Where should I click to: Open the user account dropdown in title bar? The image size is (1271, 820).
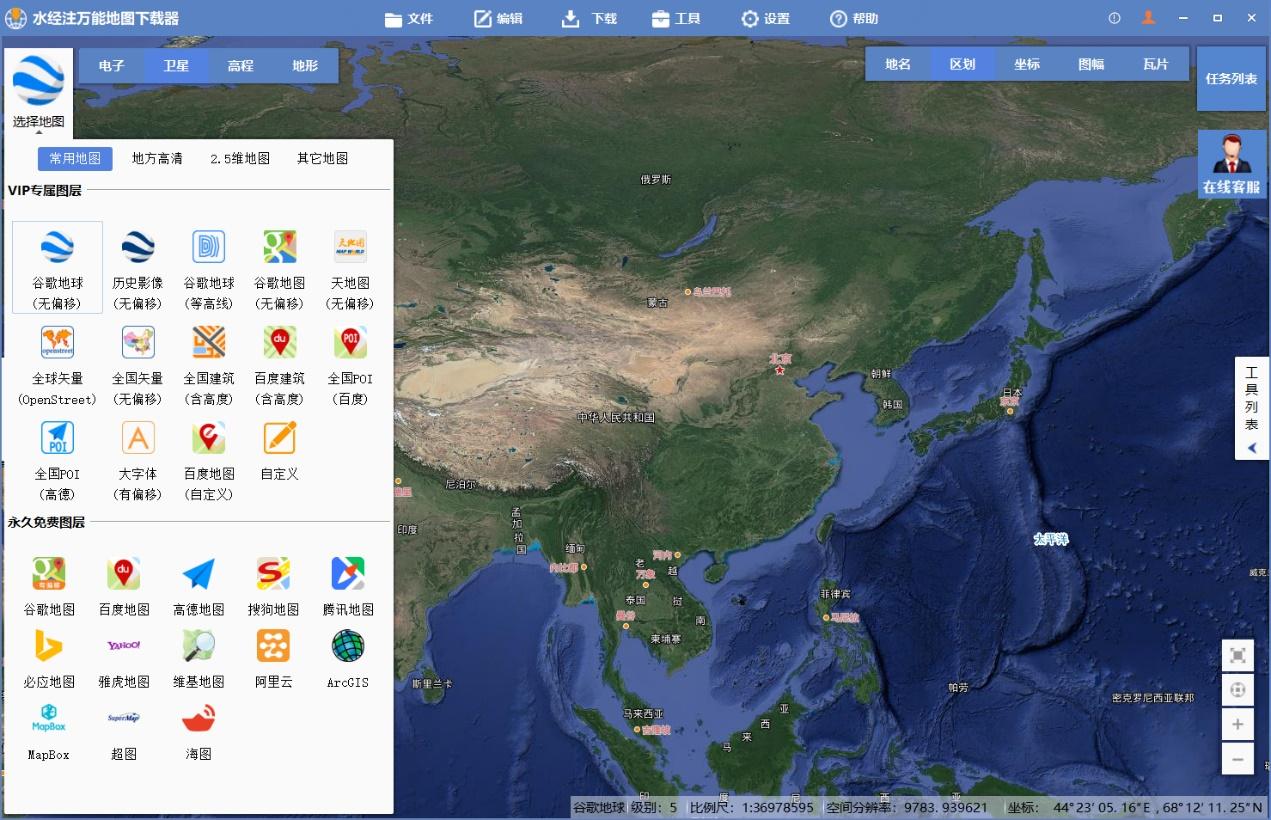1148,17
